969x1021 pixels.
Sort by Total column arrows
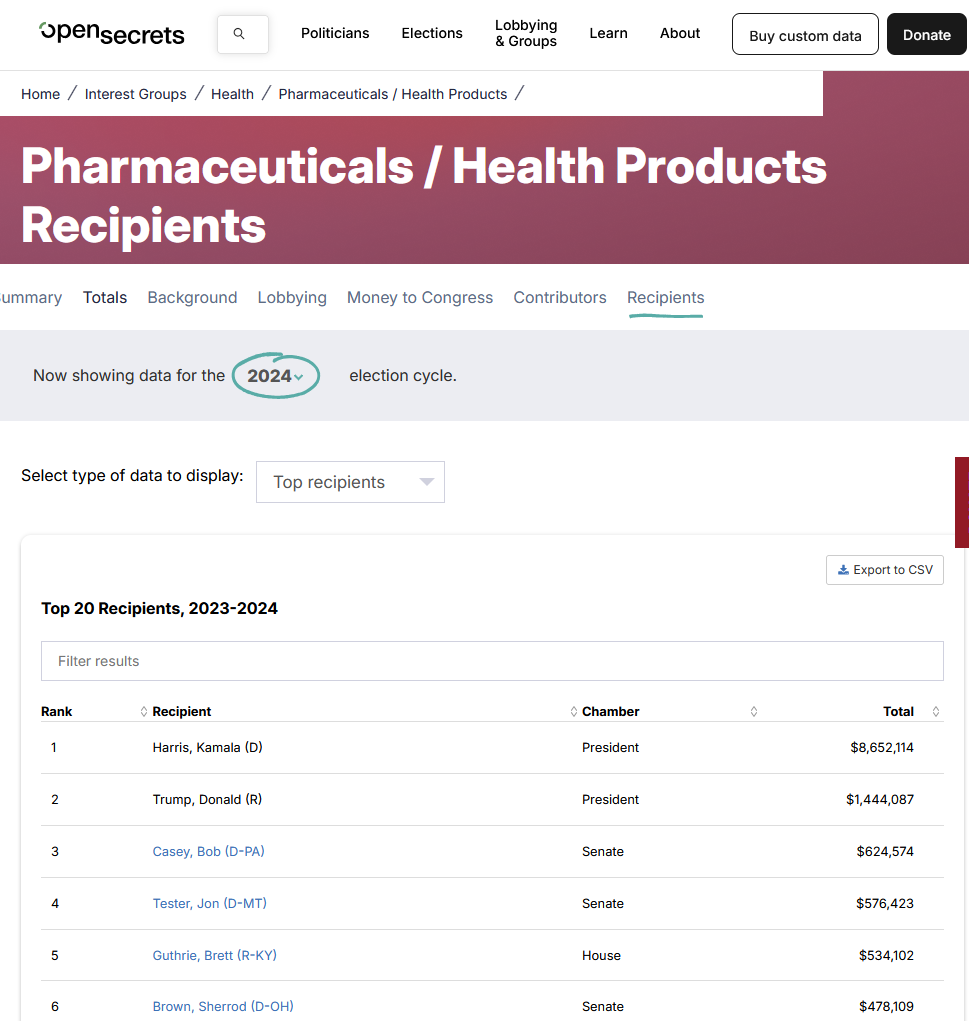[x=936, y=712]
